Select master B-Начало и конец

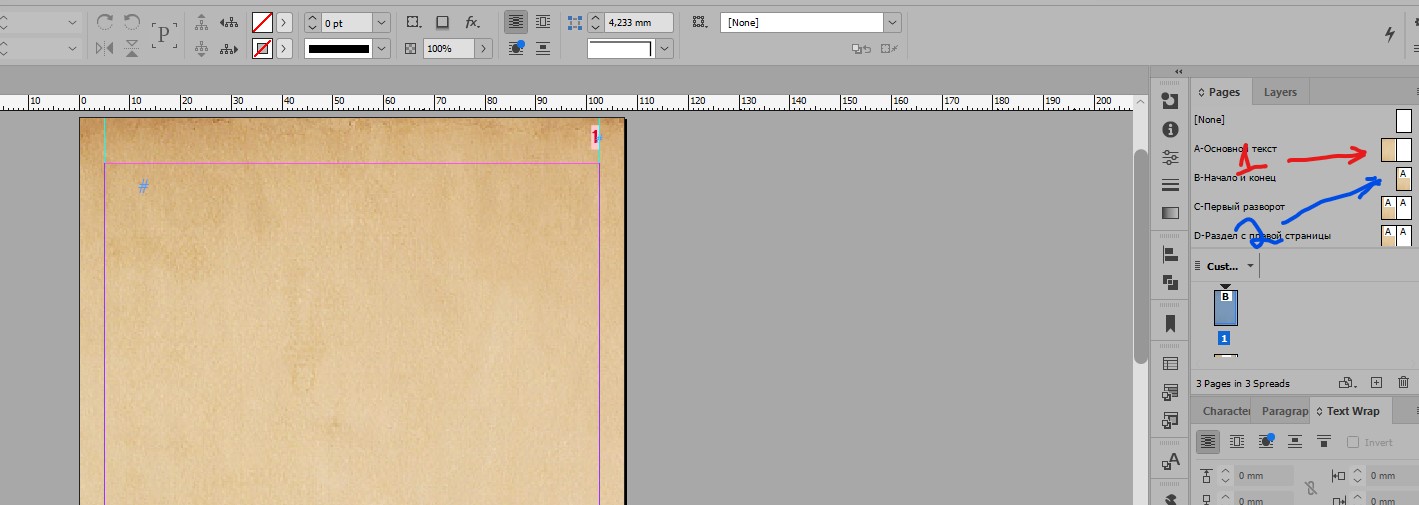[x=1303, y=178]
